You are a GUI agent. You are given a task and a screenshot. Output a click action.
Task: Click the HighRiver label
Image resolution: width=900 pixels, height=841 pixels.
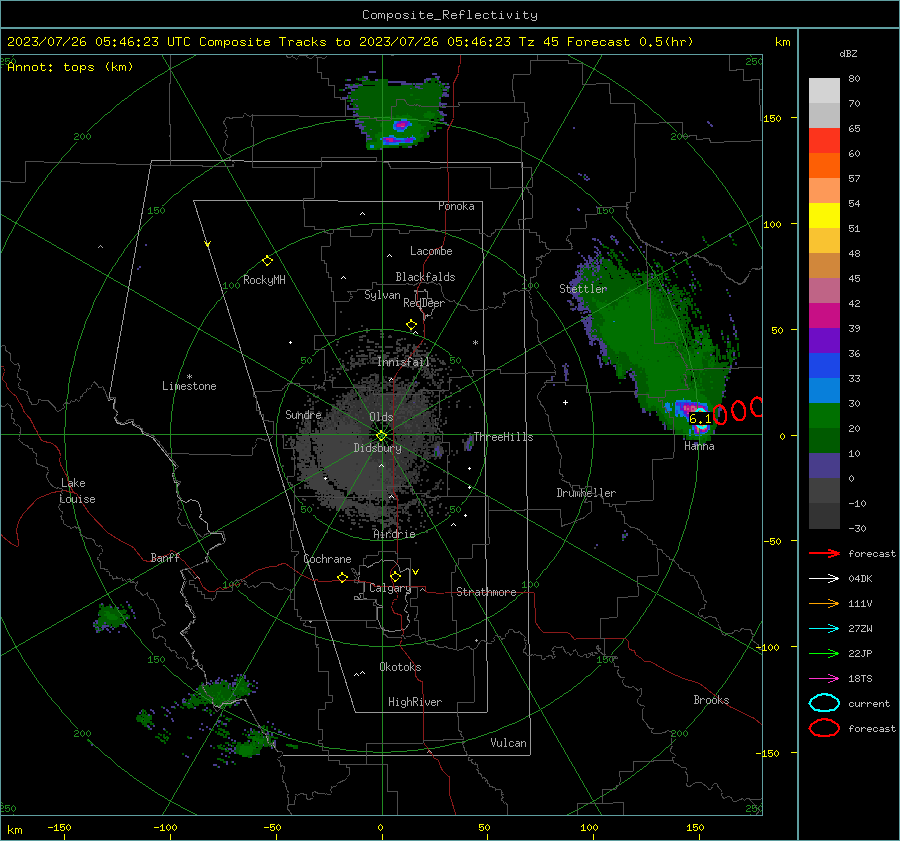415,702
